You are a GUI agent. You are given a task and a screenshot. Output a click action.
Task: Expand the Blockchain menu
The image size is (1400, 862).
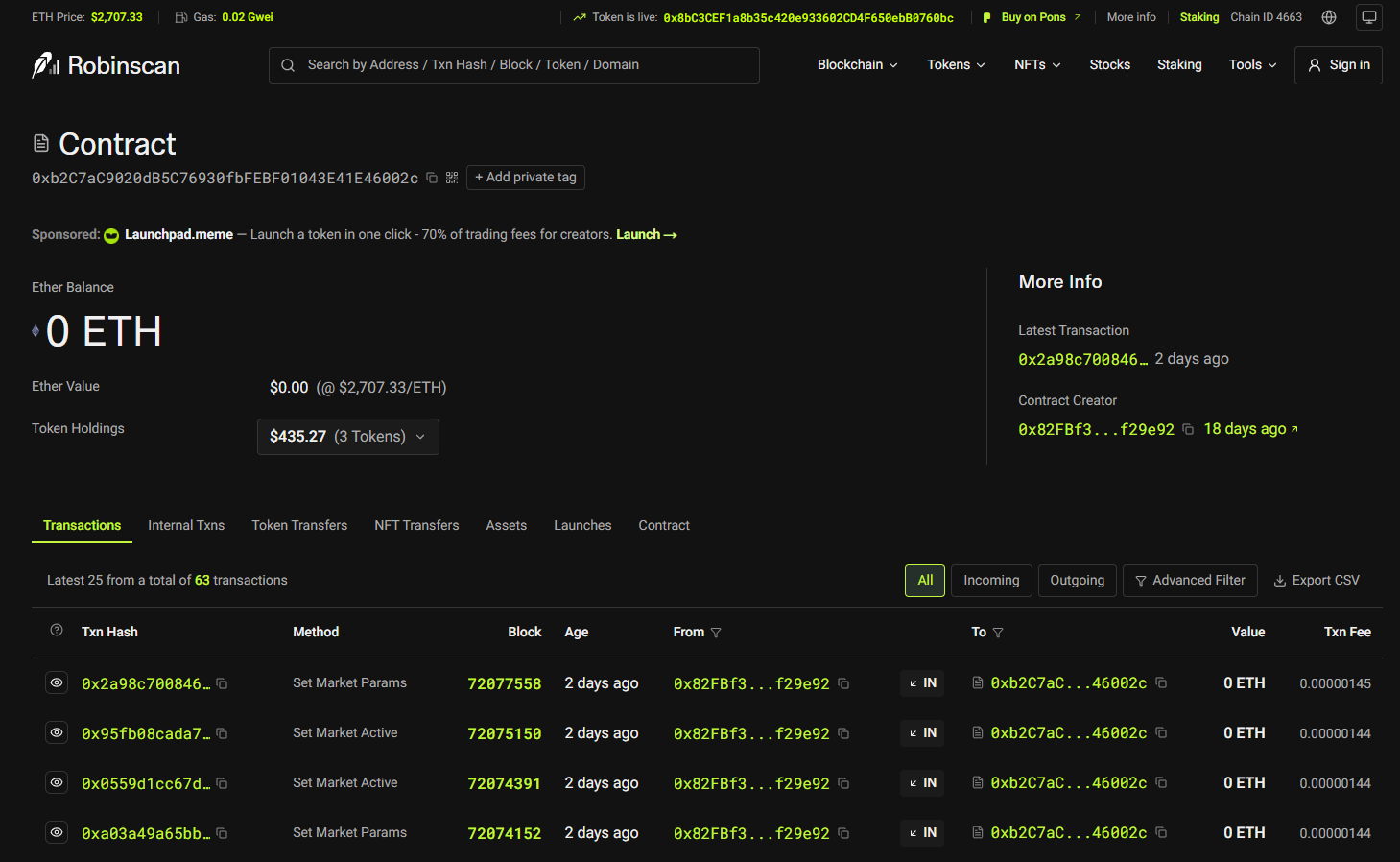(x=858, y=65)
